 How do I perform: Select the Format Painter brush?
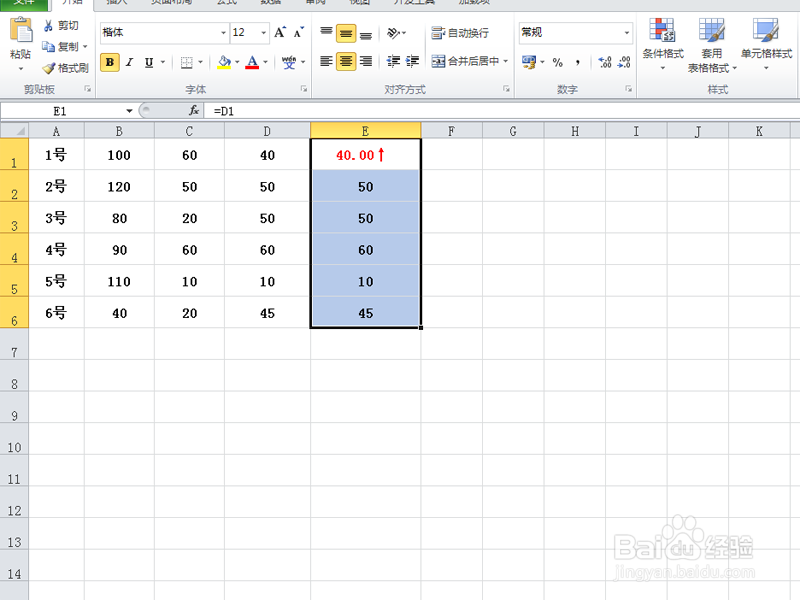[x=65, y=68]
